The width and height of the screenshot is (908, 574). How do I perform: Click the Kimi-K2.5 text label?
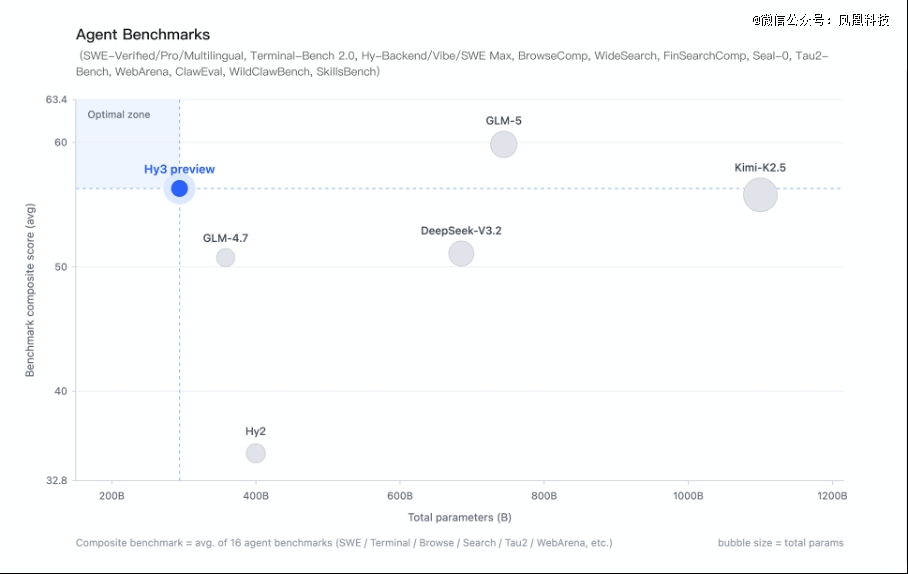760,167
